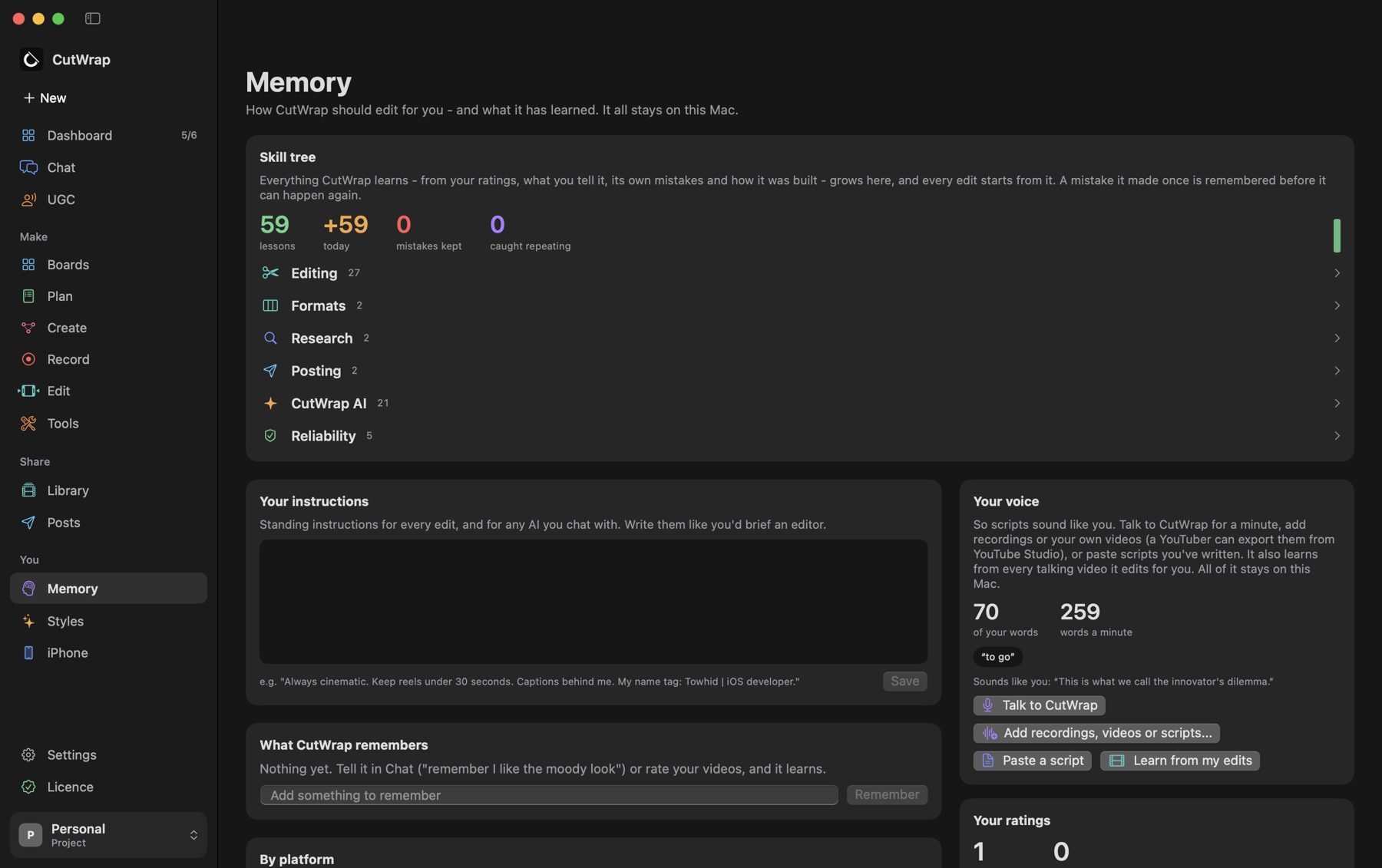
Task: Click the "to go" word chip
Action: (x=997, y=657)
